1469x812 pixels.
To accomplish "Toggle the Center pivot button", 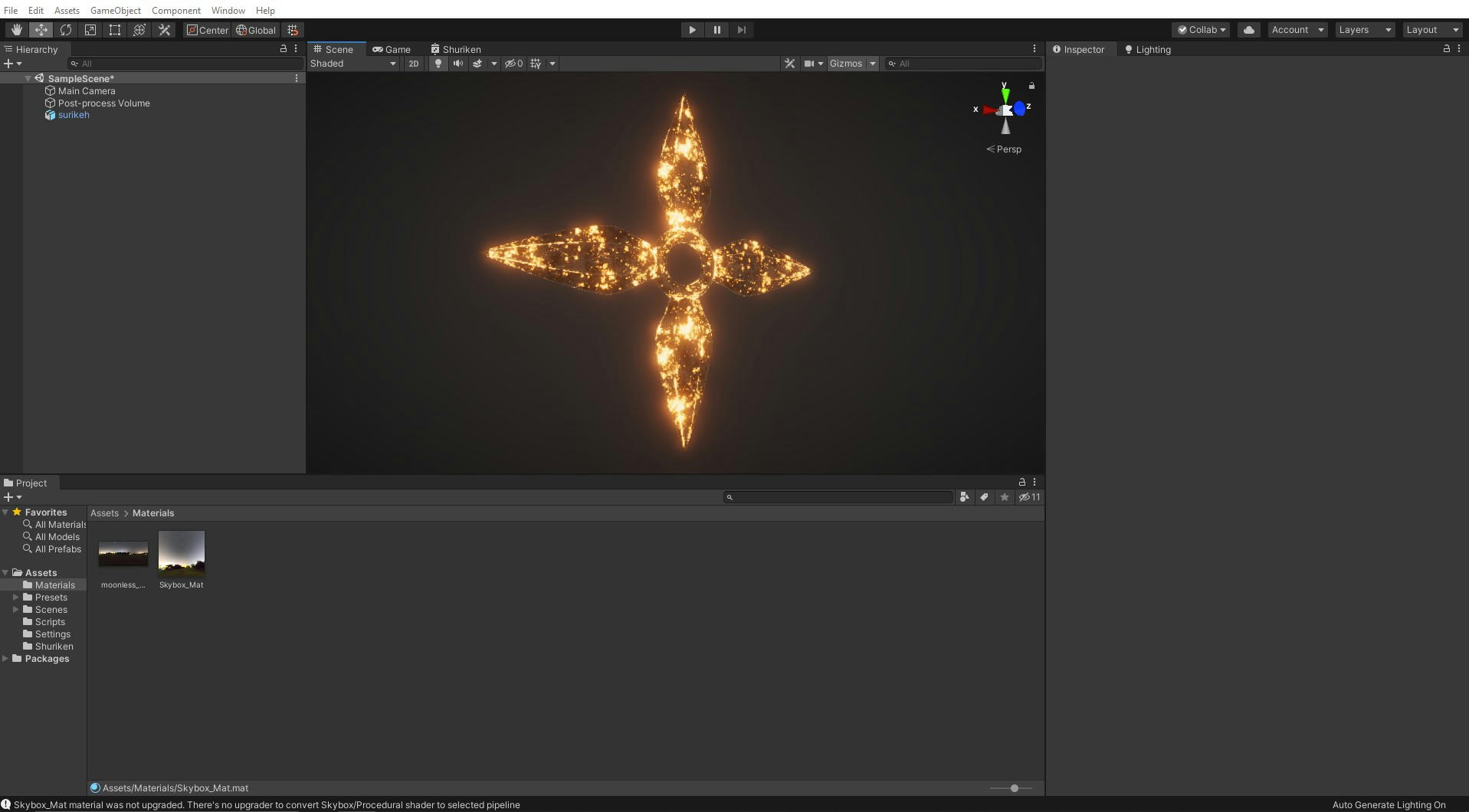I will (208, 30).
